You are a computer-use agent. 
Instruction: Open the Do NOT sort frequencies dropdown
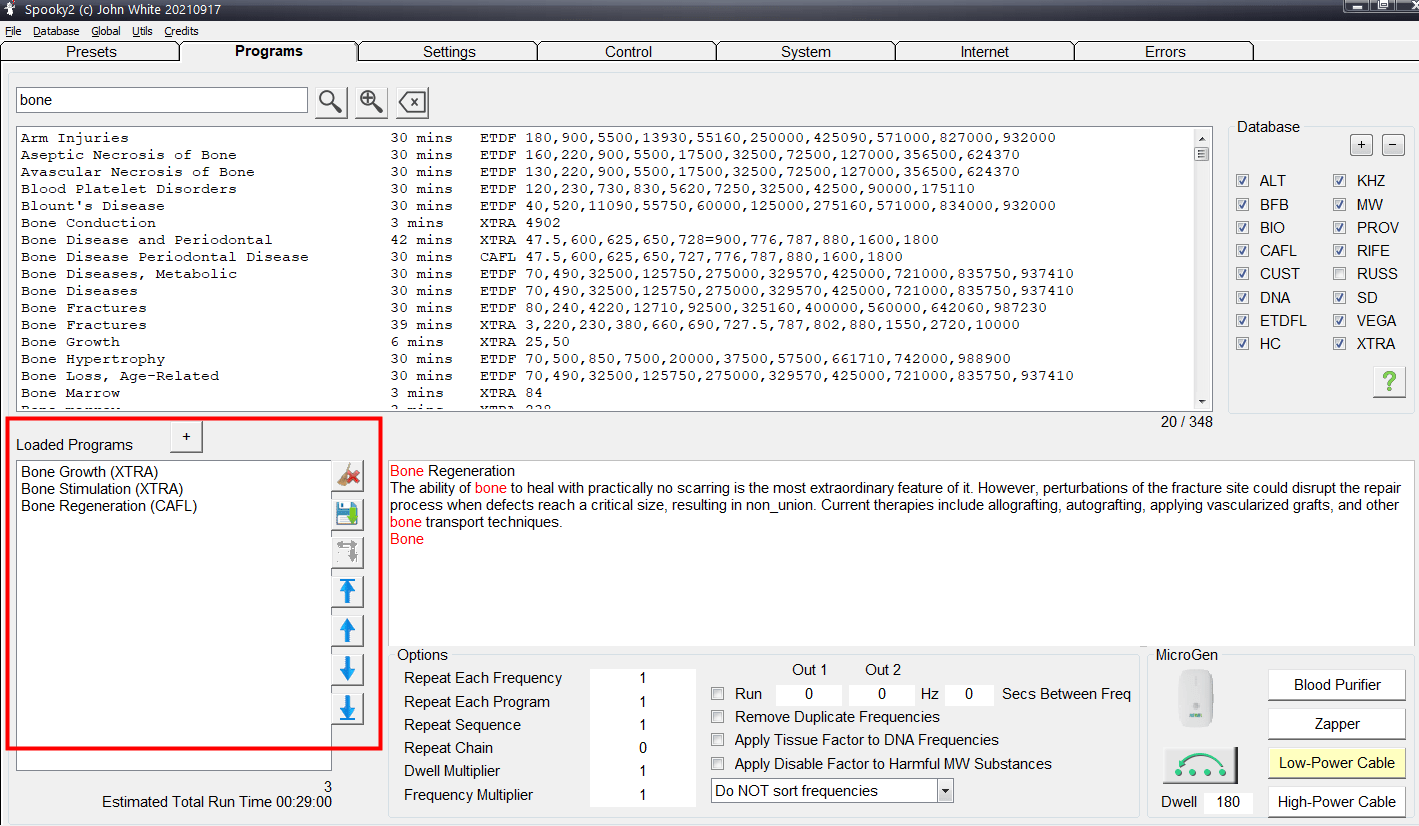click(945, 791)
